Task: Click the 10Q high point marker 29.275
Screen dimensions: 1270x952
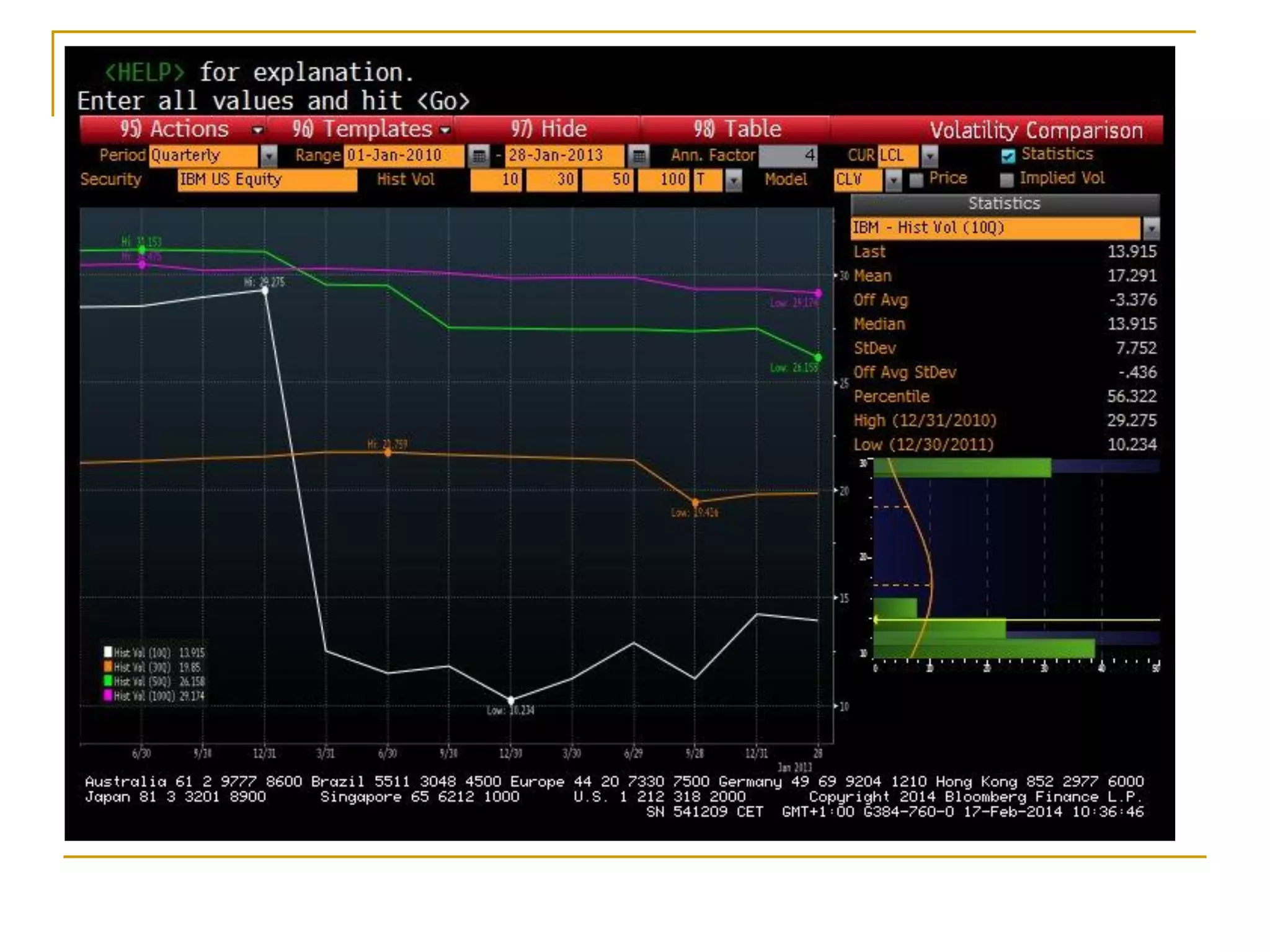Action: click(x=265, y=290)
